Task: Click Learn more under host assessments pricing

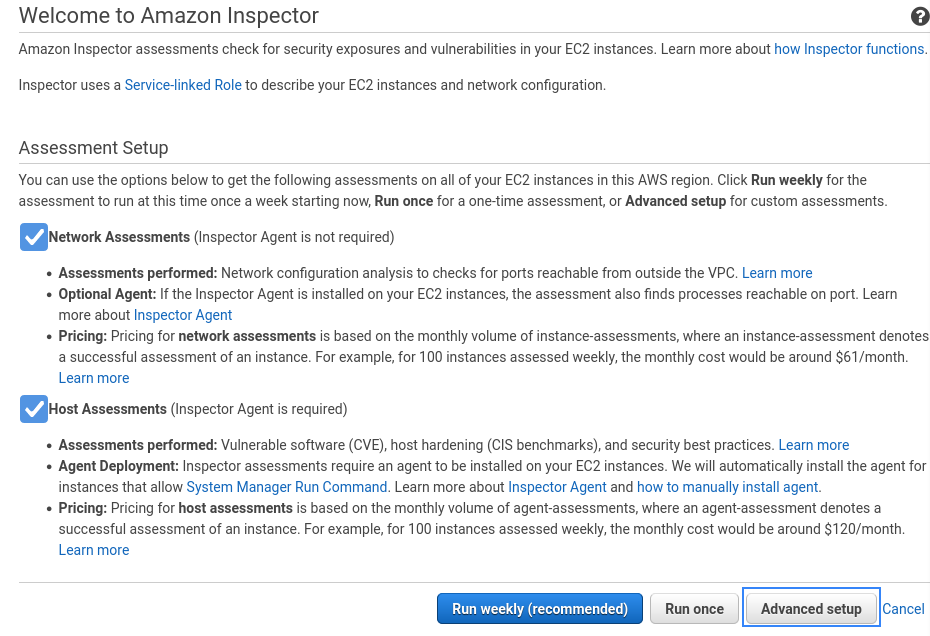Action: (x=94, y=550)
